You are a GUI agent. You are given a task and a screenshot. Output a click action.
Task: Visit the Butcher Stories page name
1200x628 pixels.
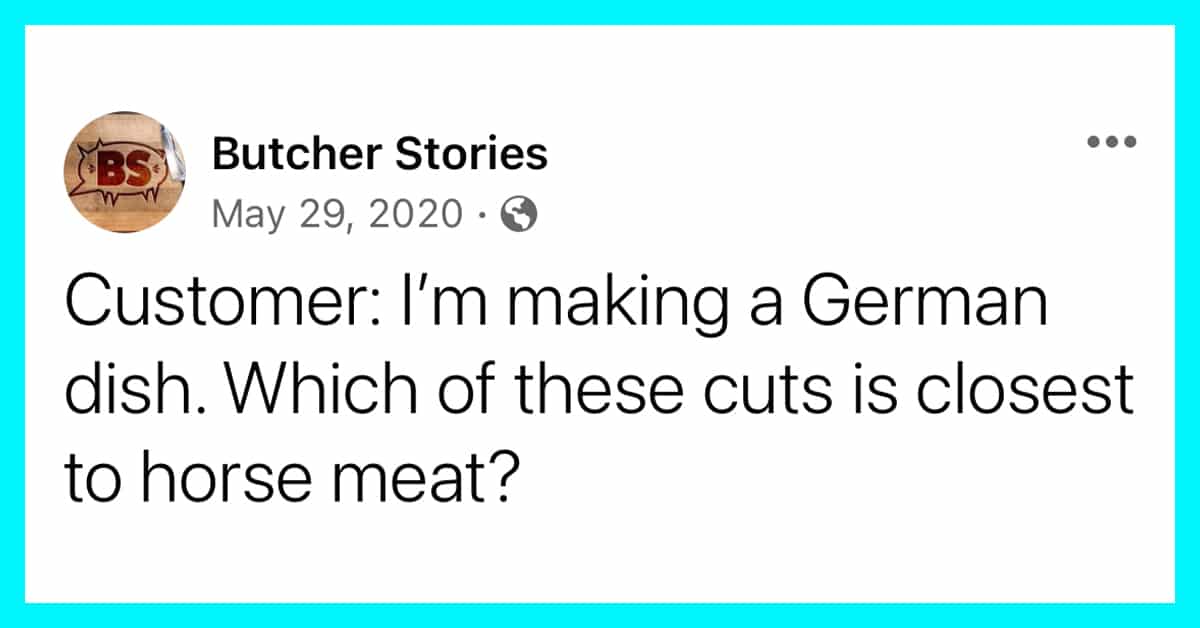click(380, 154)
